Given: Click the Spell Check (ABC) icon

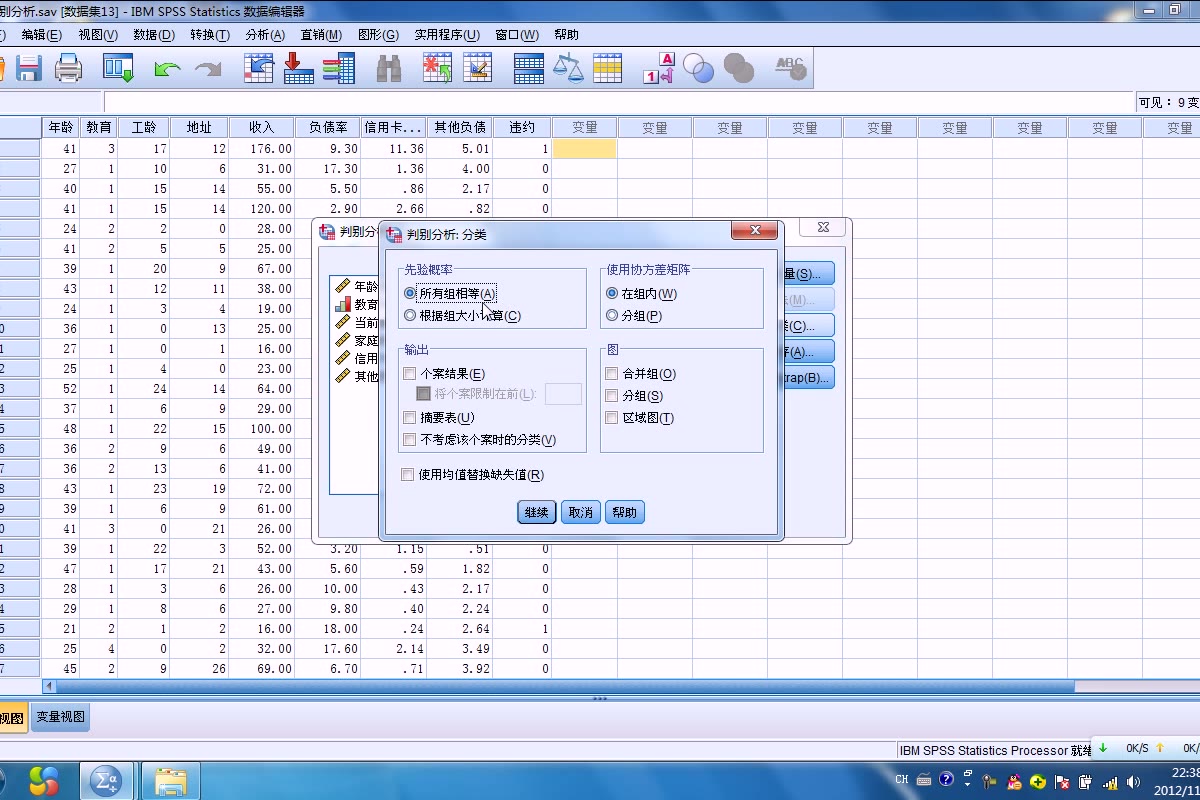Looking at the screenshot, I should click(x=790, y=68).
